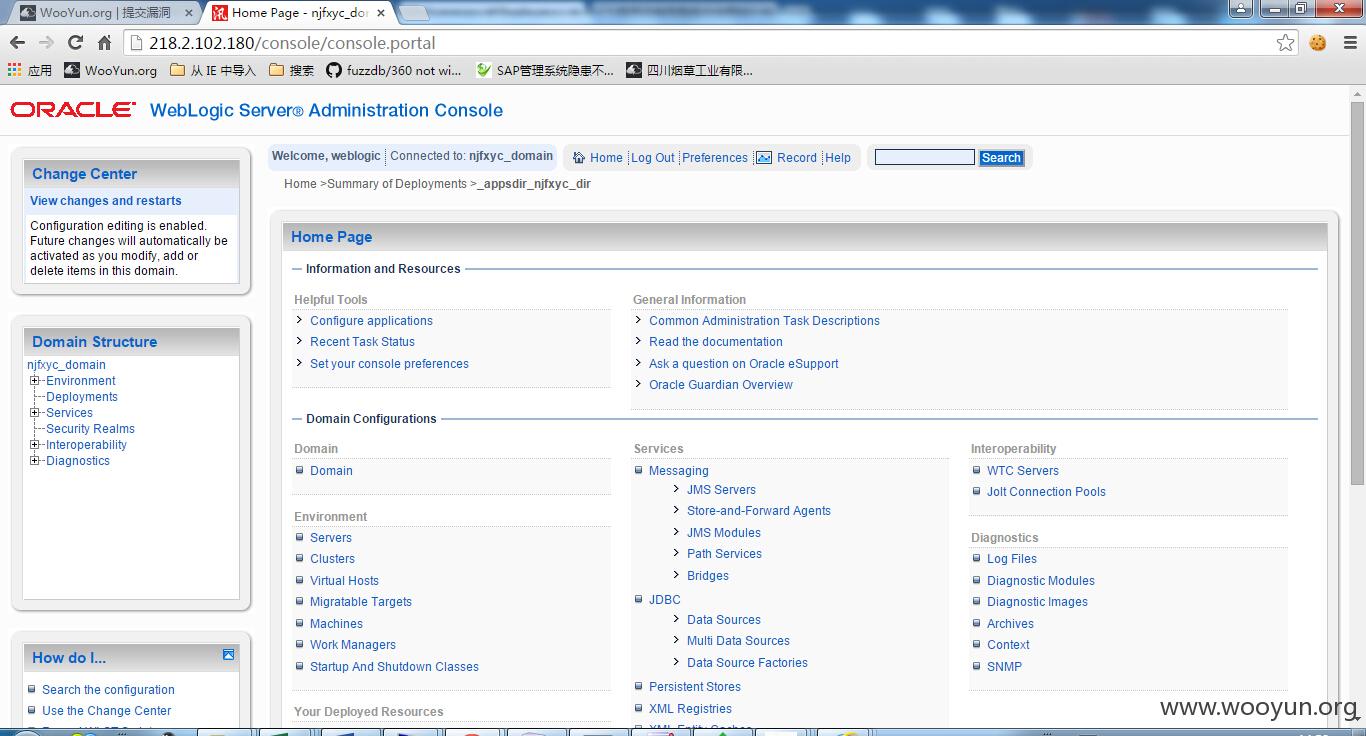Open a new browser tab

pyautogui.click(x=414, y=14)
